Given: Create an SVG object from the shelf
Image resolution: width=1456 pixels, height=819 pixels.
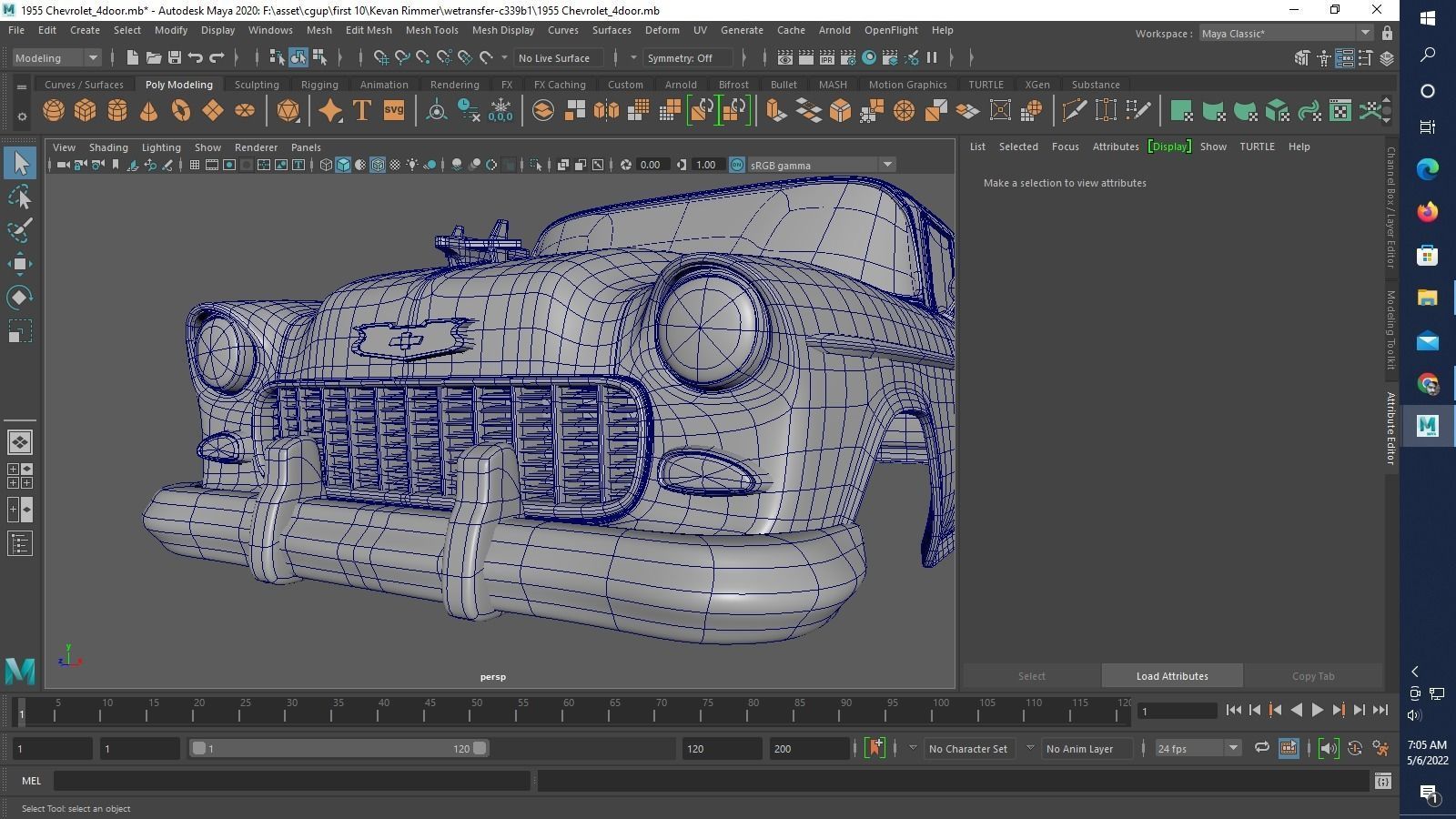Looking at the screenshot, I should click(392, 110).
